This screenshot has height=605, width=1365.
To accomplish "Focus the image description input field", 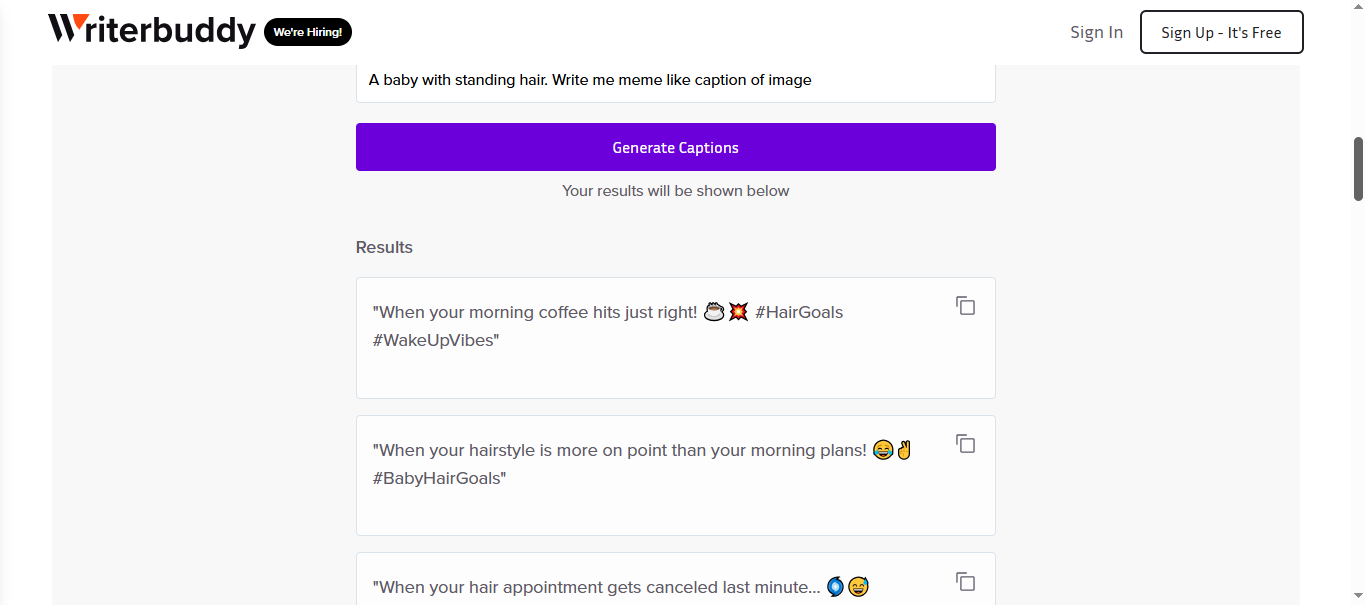I will (x=675, y=80).
